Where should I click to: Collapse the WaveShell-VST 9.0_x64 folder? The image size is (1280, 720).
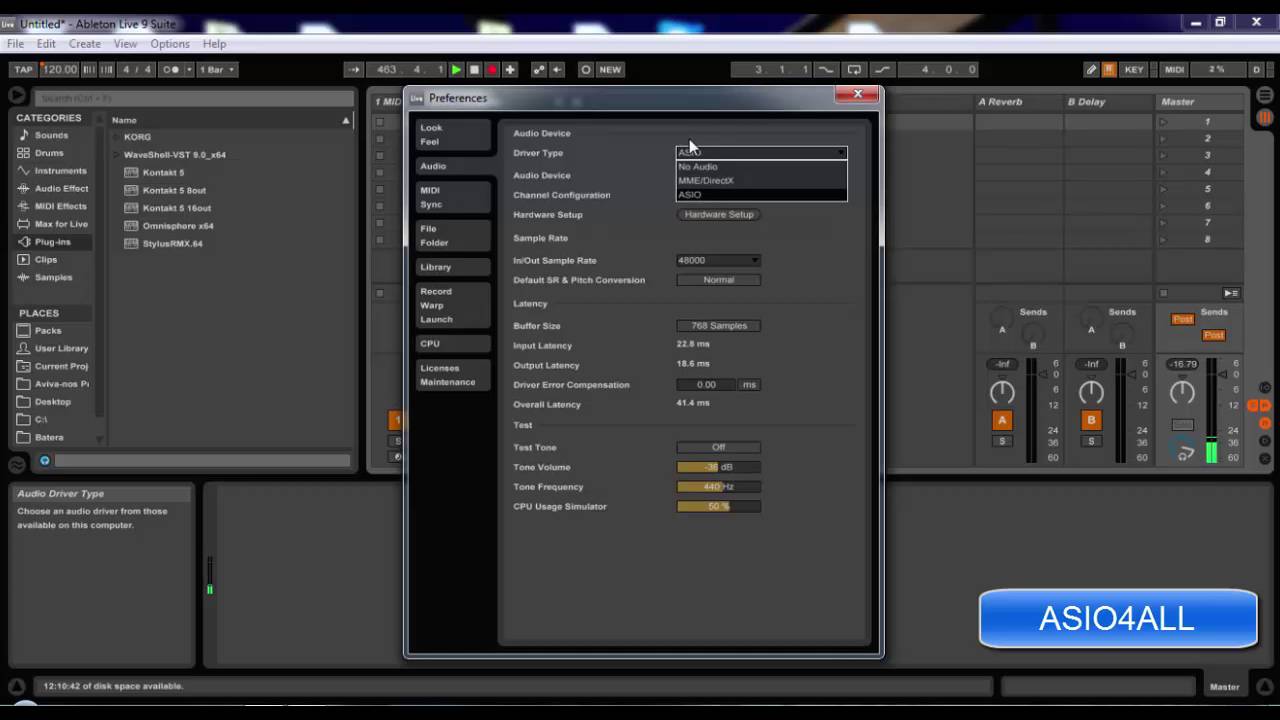click(x=117, y=155)
